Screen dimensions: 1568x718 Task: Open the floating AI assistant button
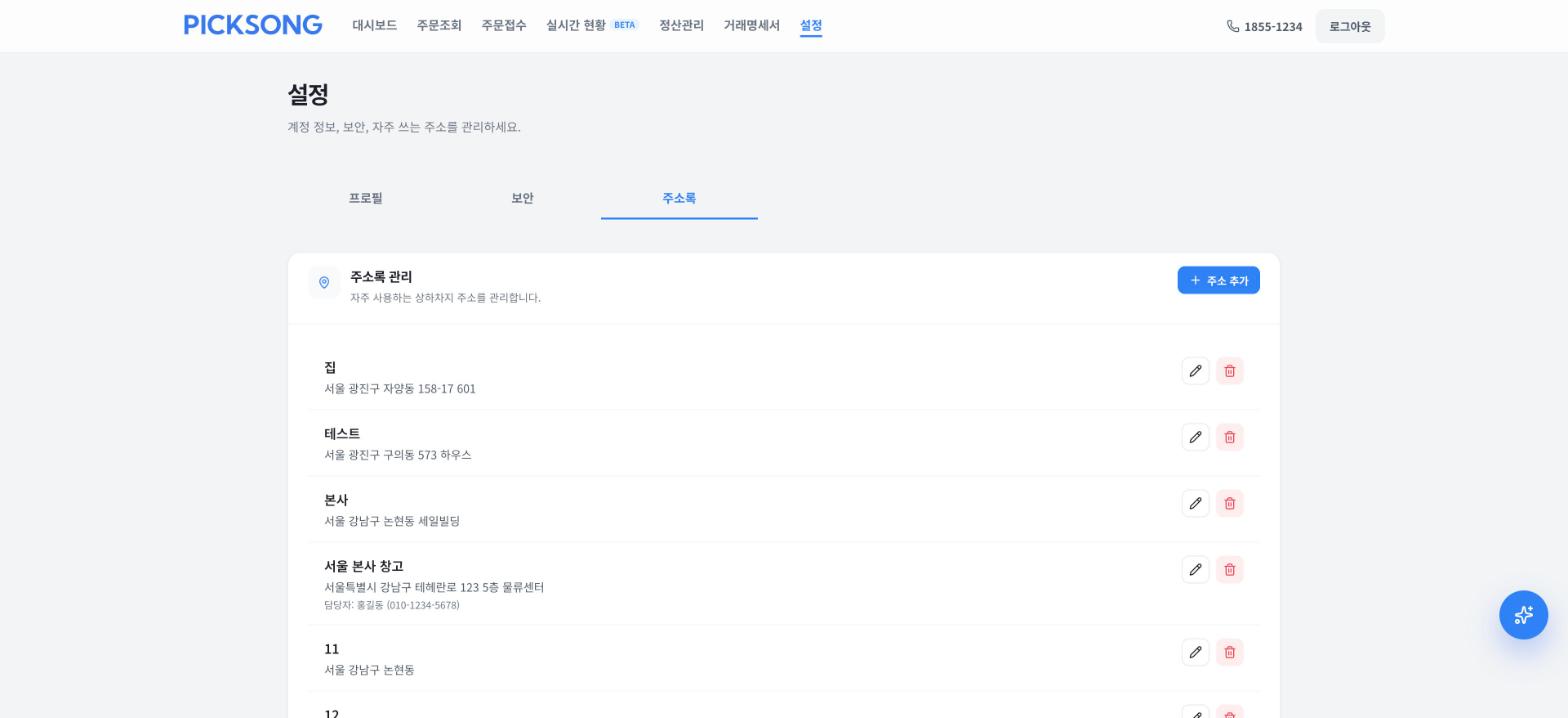pos(1523,615)
